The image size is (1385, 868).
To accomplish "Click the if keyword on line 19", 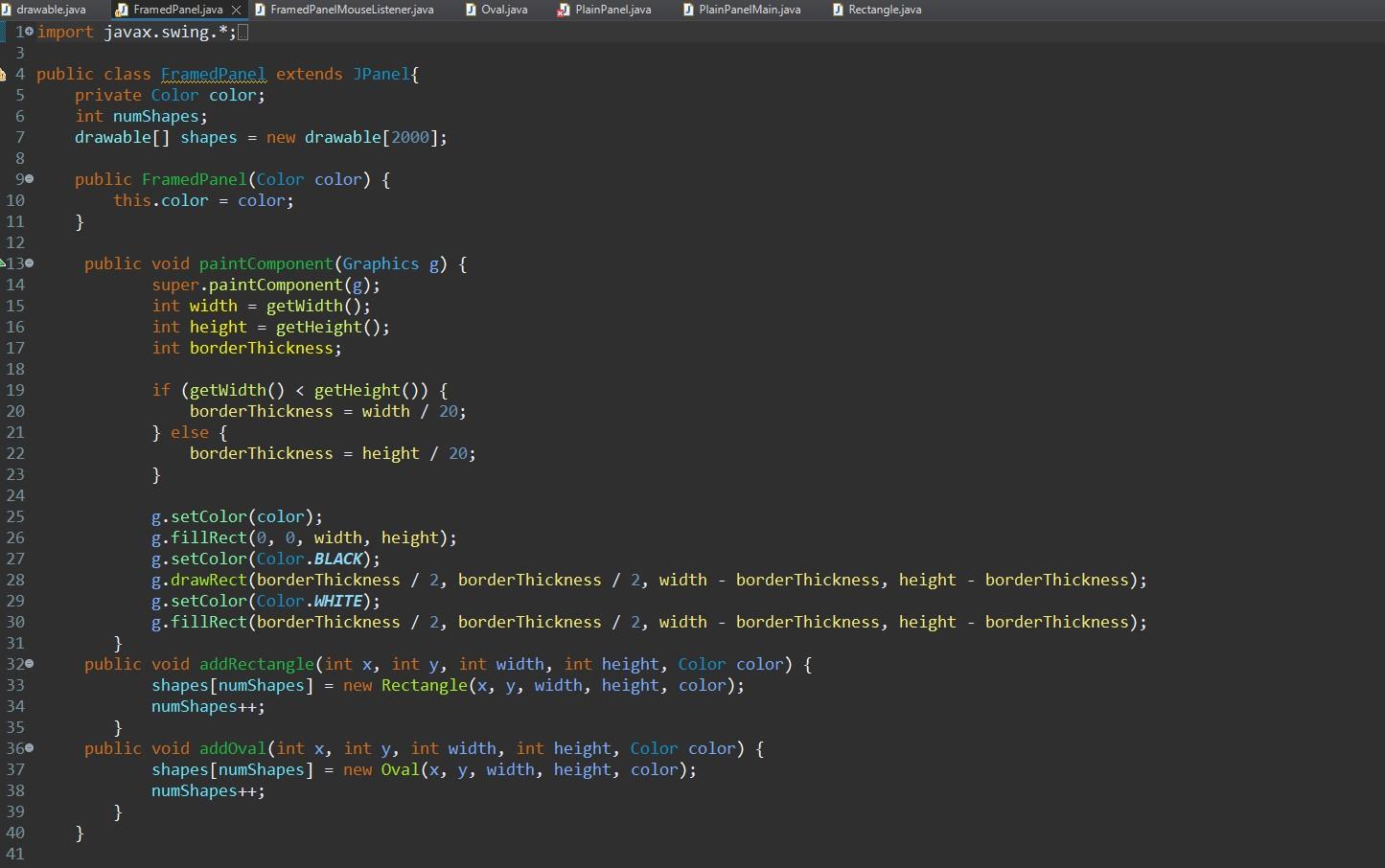I will (160, 390).
